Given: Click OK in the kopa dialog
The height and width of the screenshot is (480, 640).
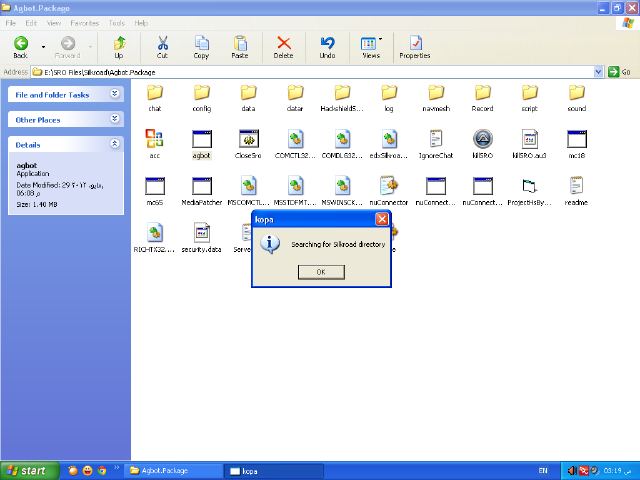Looking at the screenshot, I should point(320,272).
